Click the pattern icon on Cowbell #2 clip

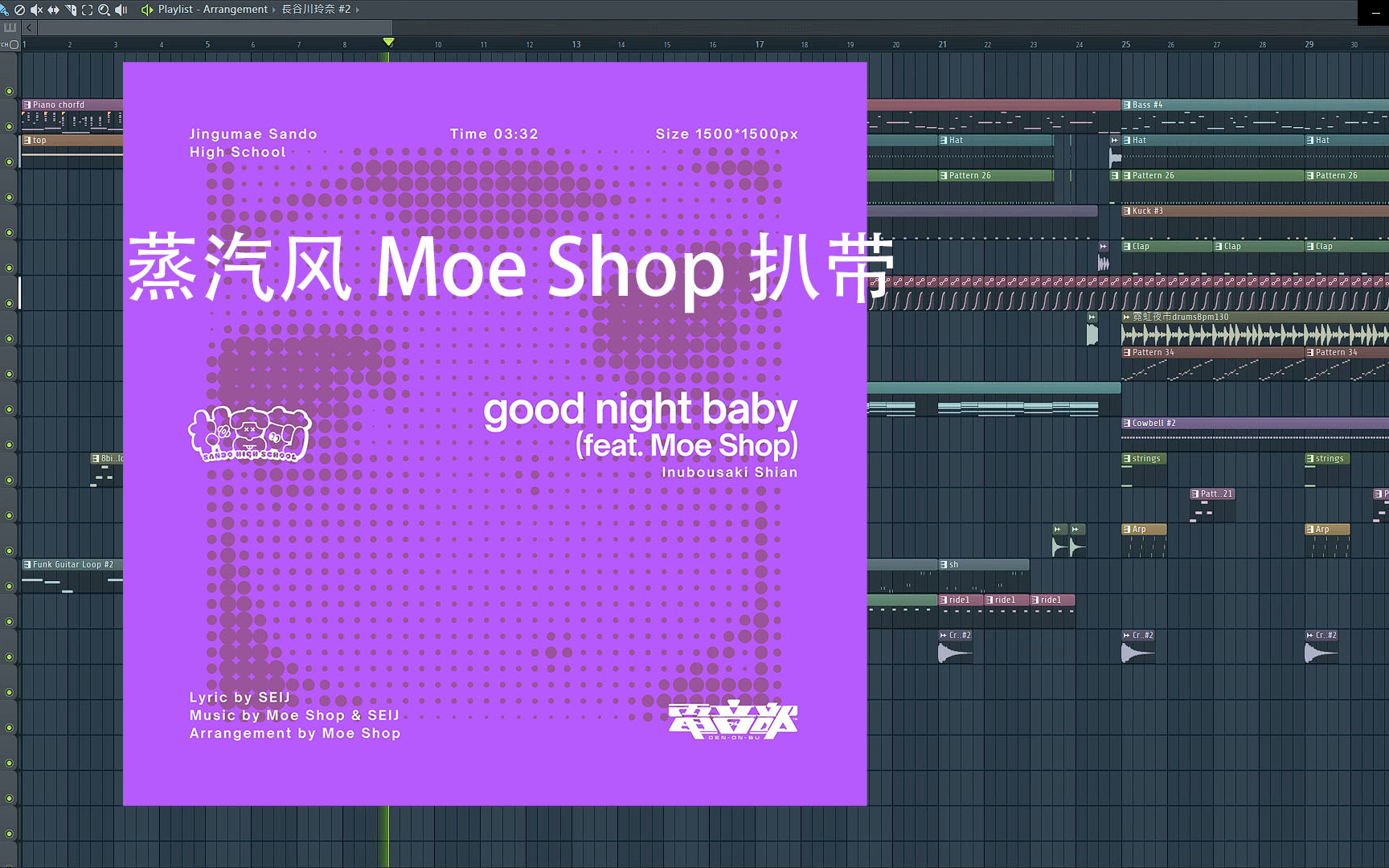click(1126, 424)
